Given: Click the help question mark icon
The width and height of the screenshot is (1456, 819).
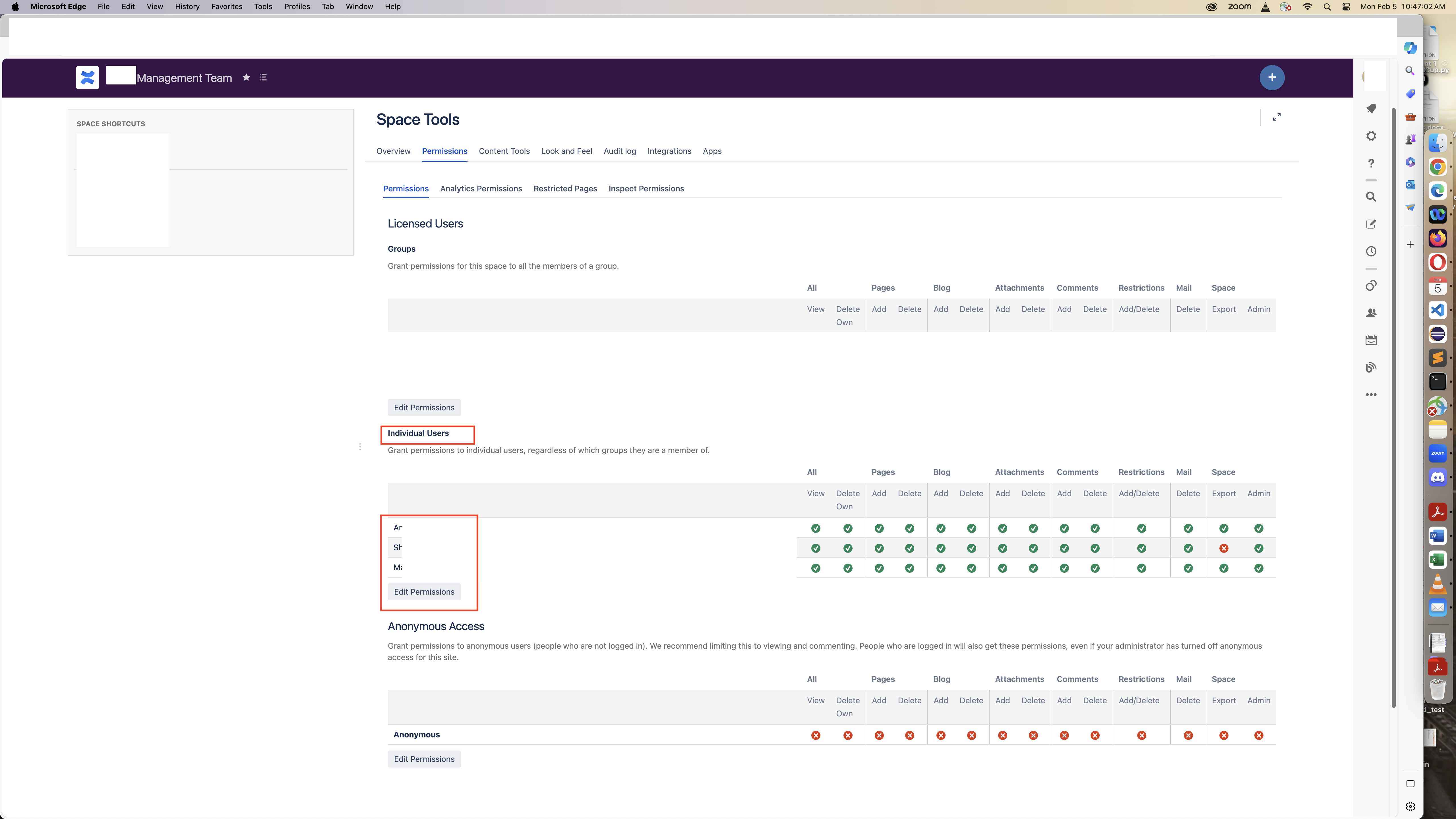Looking at the screenshot, I should [1371, 164].
